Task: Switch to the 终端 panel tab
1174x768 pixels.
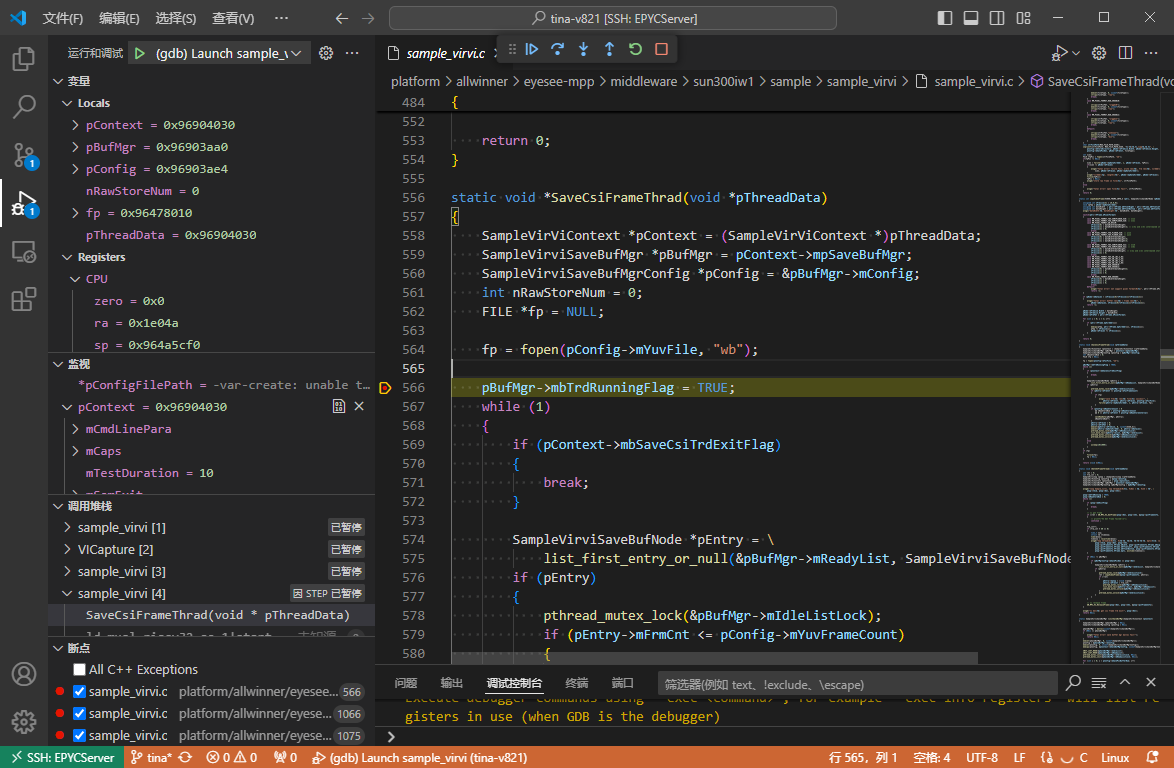Action: point(577,683)
